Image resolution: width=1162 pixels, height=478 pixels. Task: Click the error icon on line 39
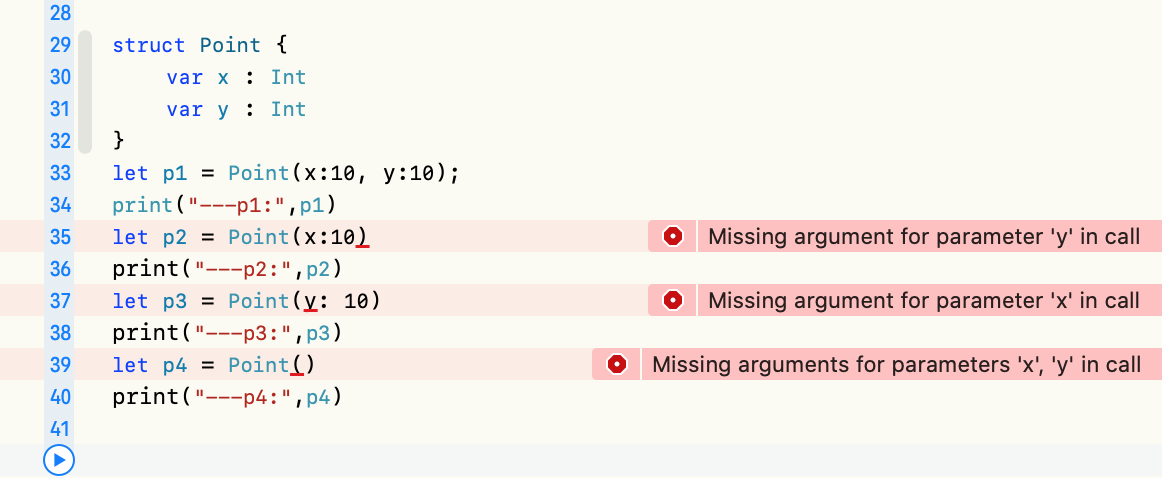coord(617,364)
